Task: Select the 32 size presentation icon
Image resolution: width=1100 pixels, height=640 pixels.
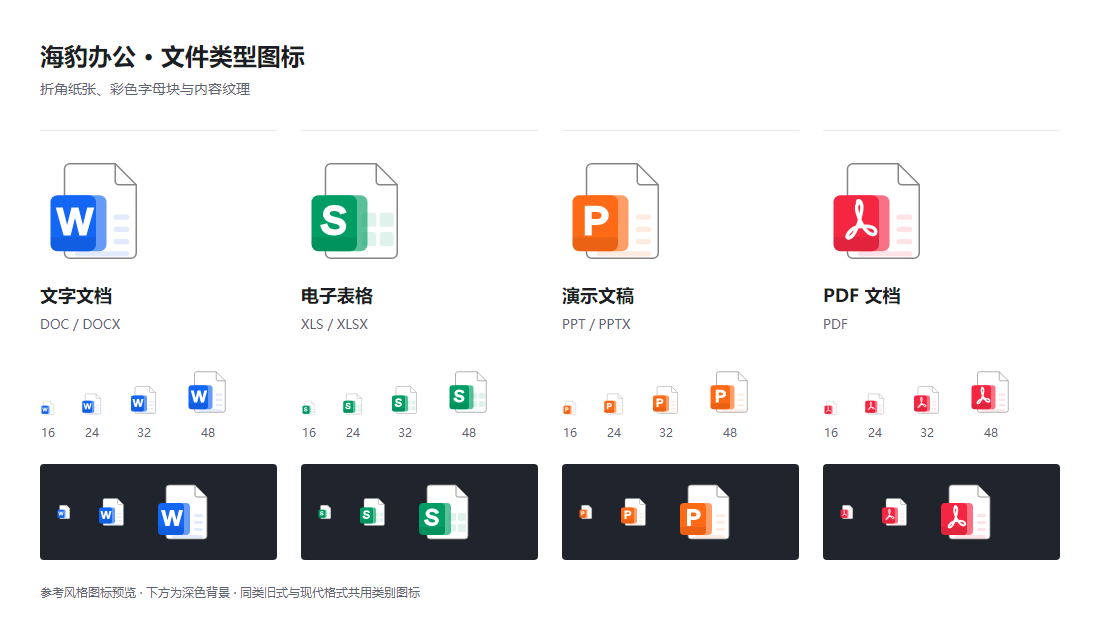Action: pos(666,401)
